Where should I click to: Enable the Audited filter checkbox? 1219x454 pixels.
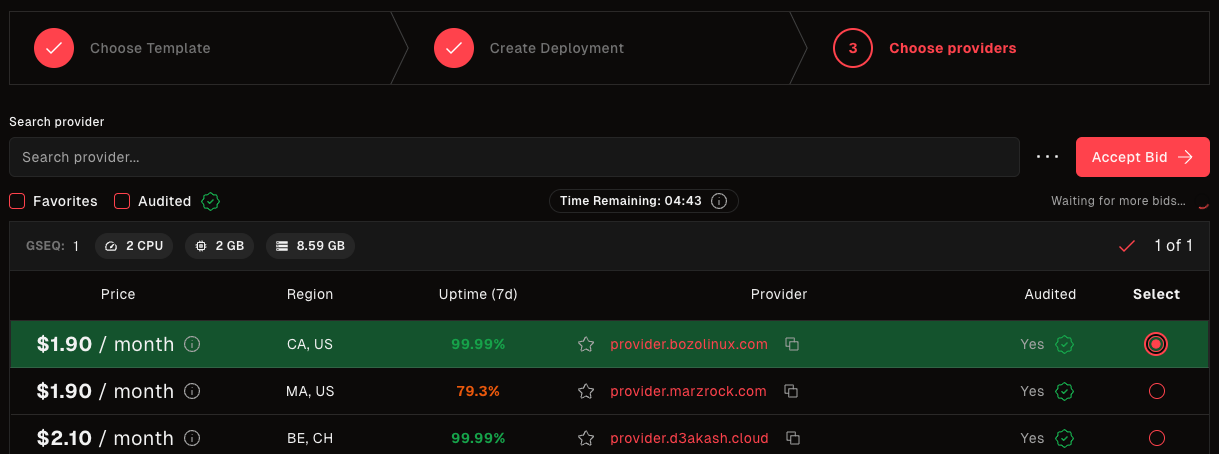[x=122, y=201]
